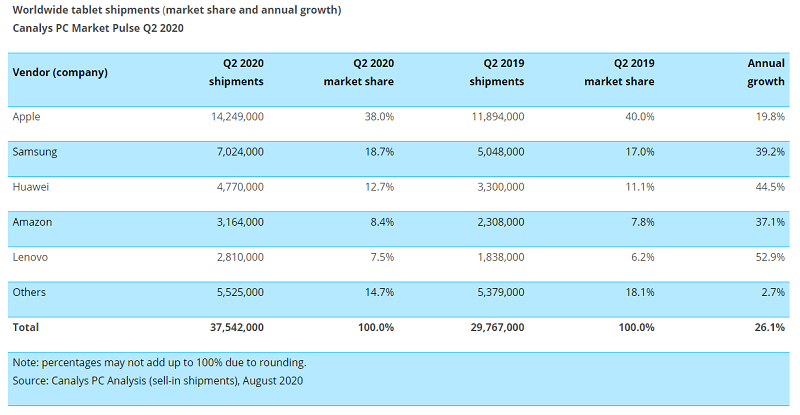Select the 'Others' vendor cell

point(29,292)
